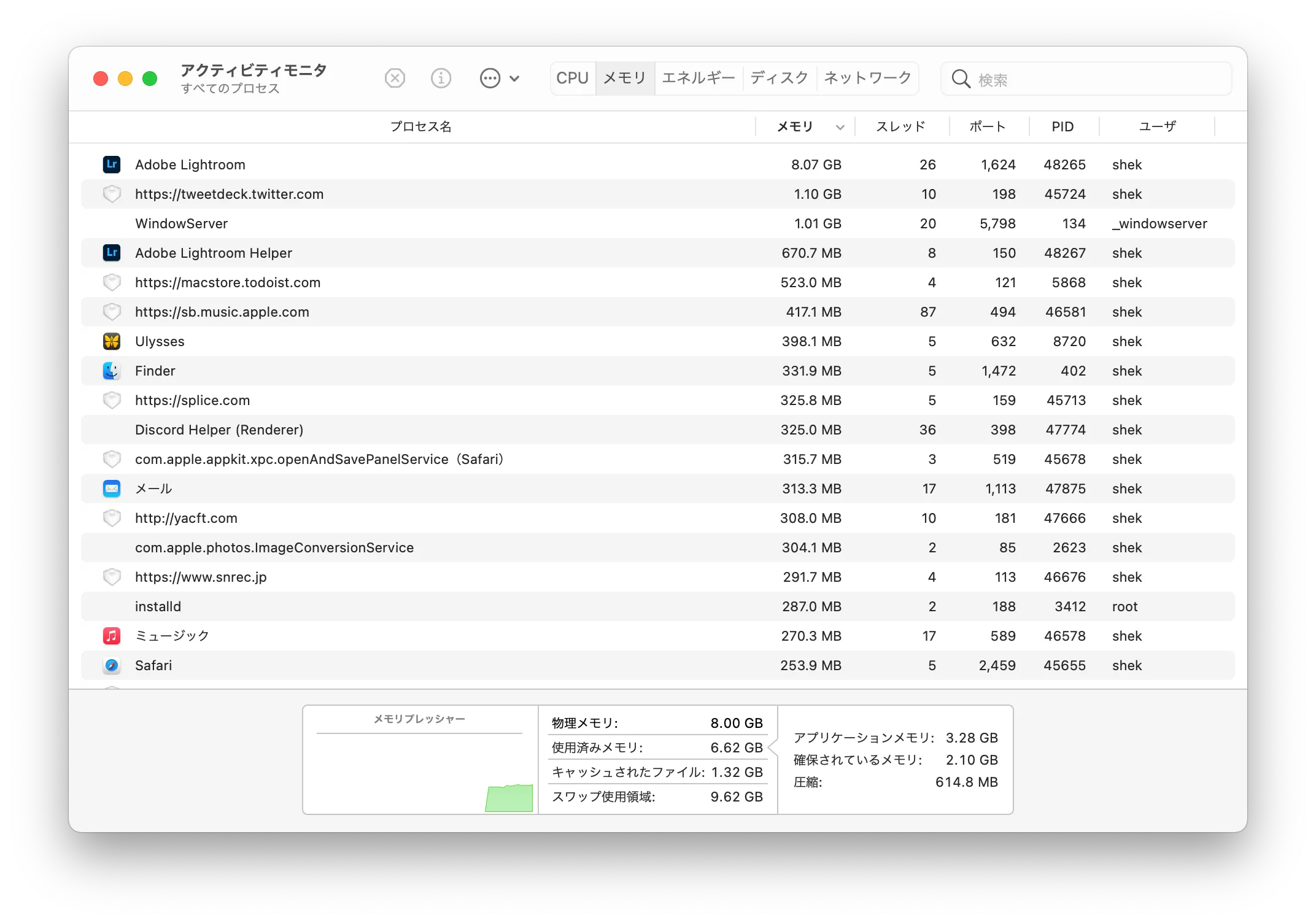Click the shield icon beside tweetdeck.twitter.com

[x=112, y=194]
